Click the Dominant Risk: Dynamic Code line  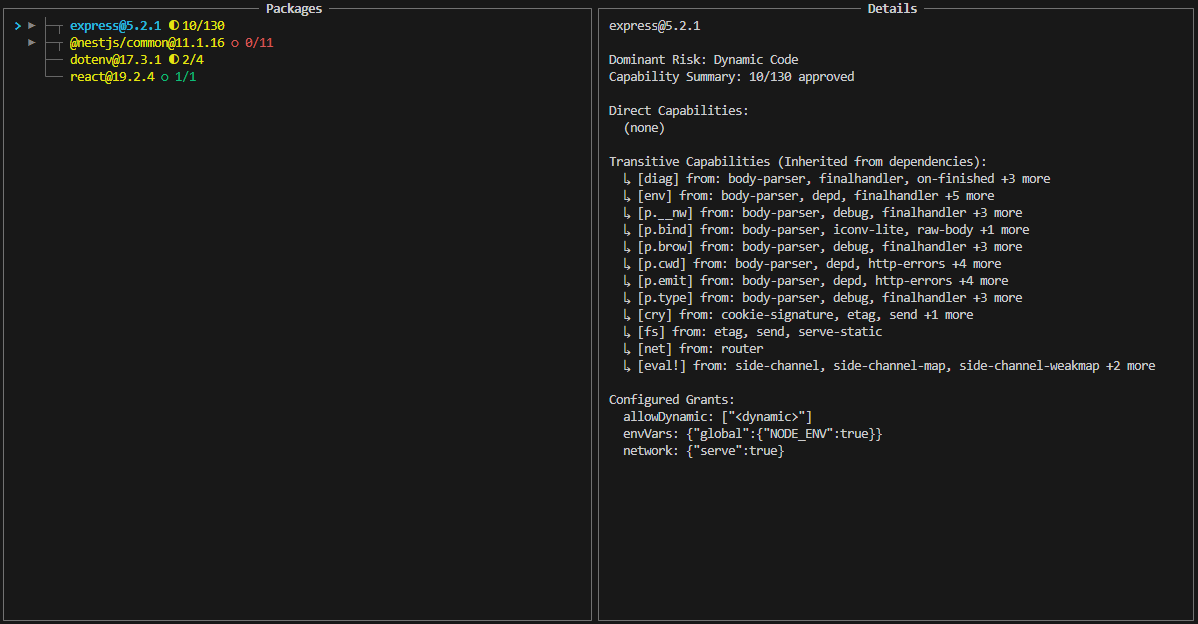click(x=704, y=60)
